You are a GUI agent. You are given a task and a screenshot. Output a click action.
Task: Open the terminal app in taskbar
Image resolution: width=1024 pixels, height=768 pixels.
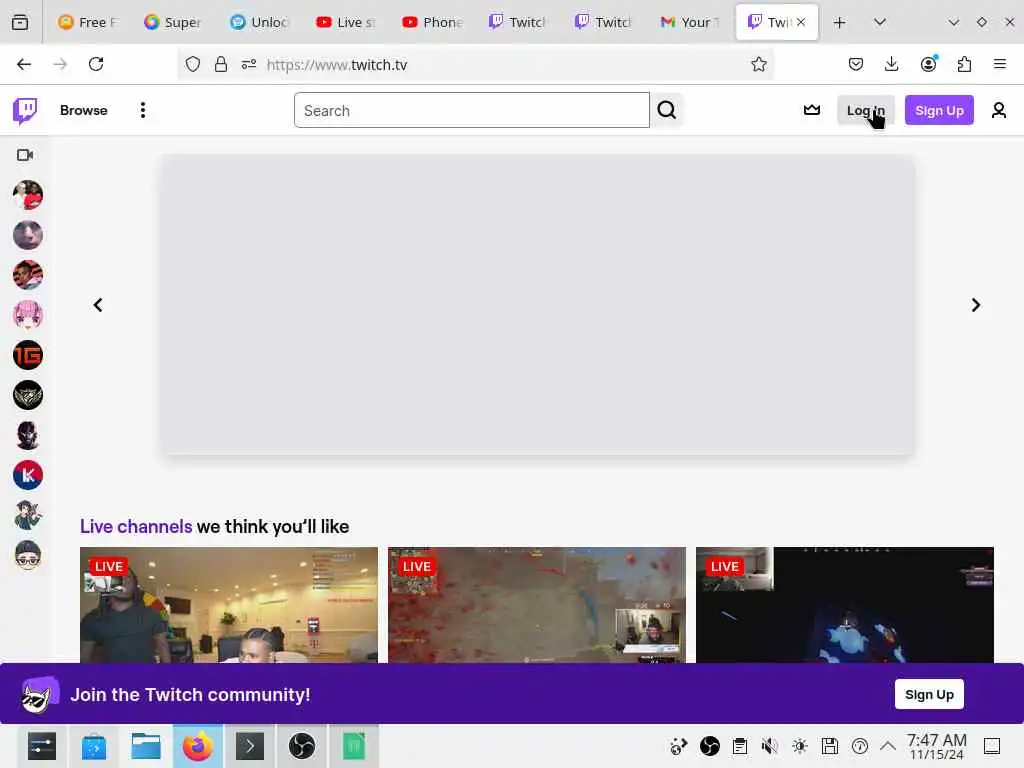click(249, 746)
